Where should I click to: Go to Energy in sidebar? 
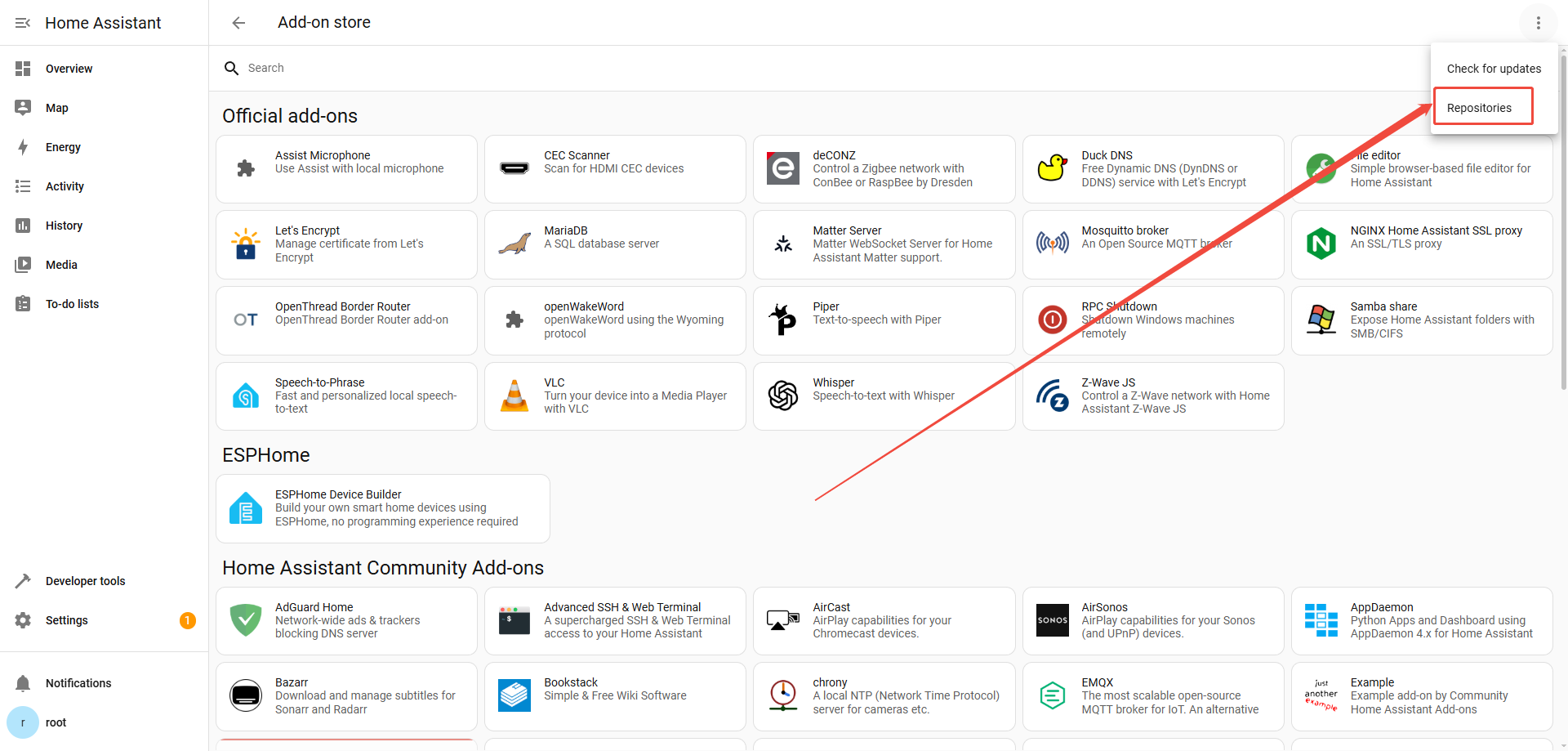63,147
